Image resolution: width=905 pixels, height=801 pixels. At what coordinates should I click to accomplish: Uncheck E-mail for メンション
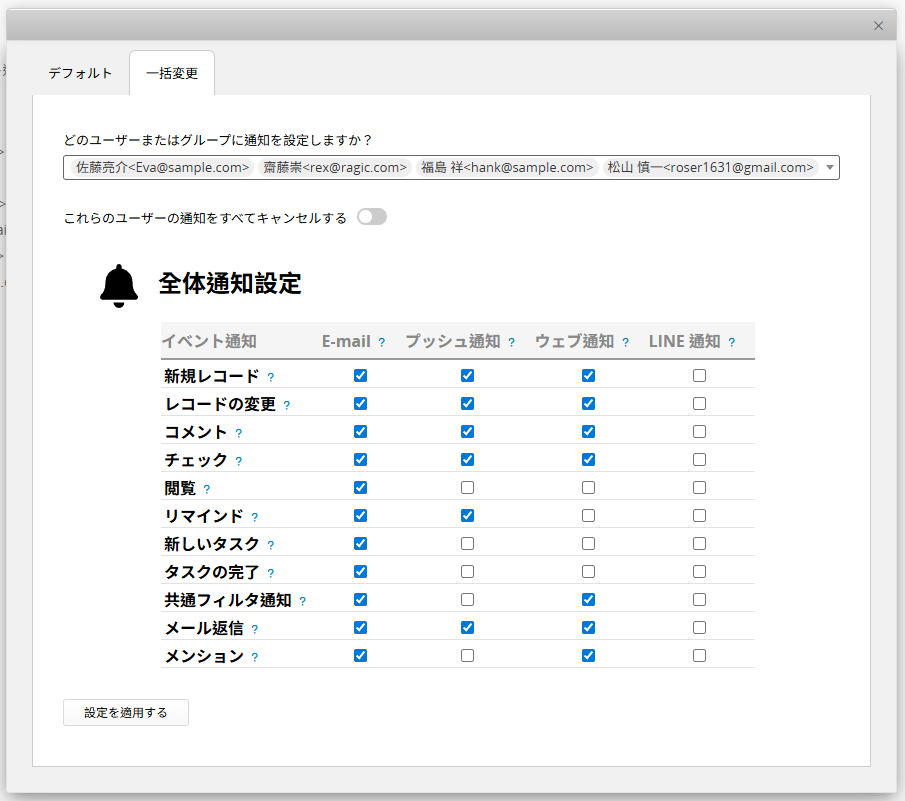coord(361,656)
